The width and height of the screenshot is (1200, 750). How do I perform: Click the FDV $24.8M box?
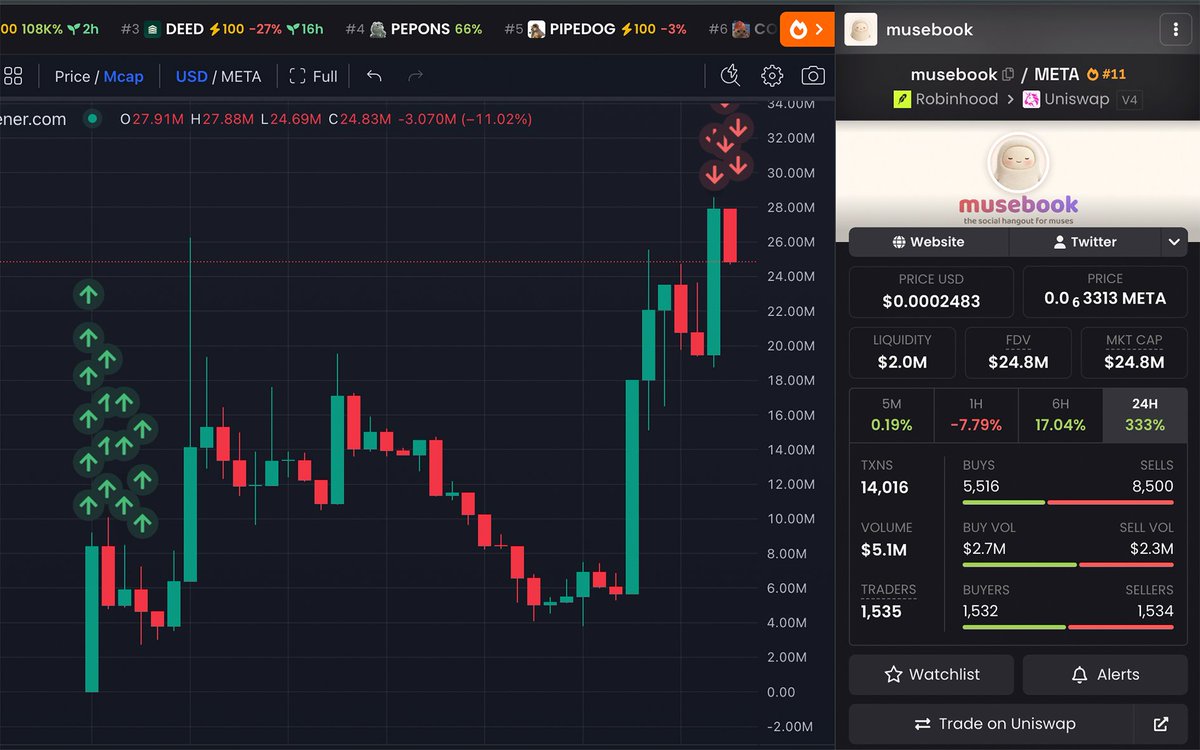point(1018,353)
